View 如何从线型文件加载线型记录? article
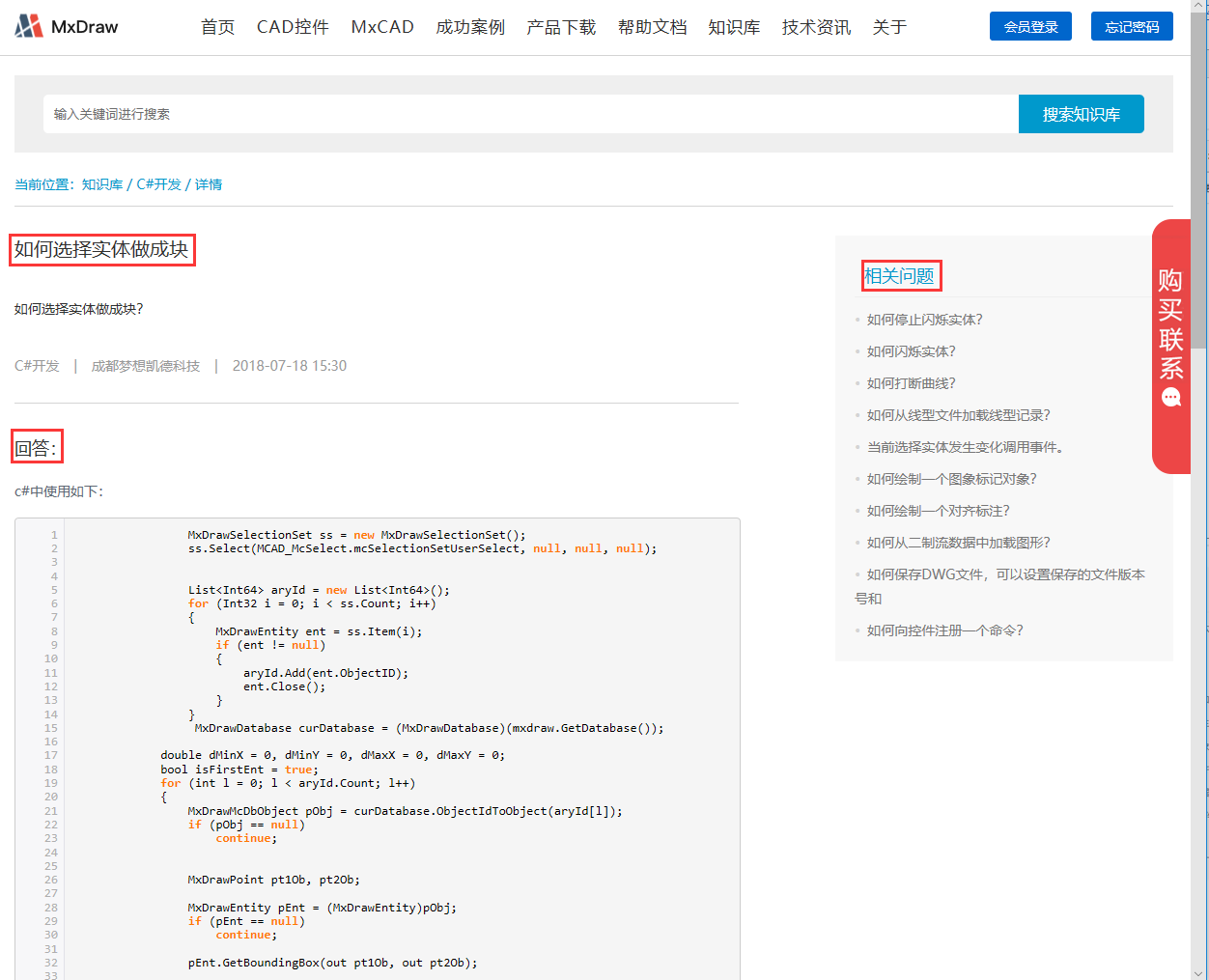The height and width of the screenshot is (980, 1209). point(958,415)
